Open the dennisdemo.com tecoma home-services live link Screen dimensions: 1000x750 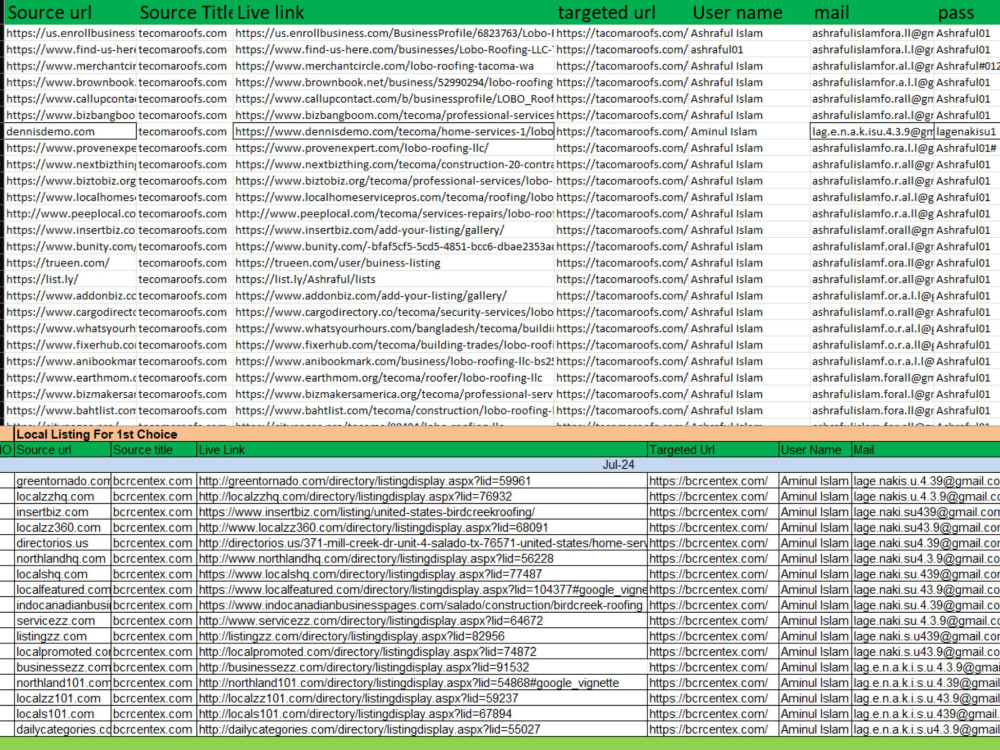pos(393,131)
